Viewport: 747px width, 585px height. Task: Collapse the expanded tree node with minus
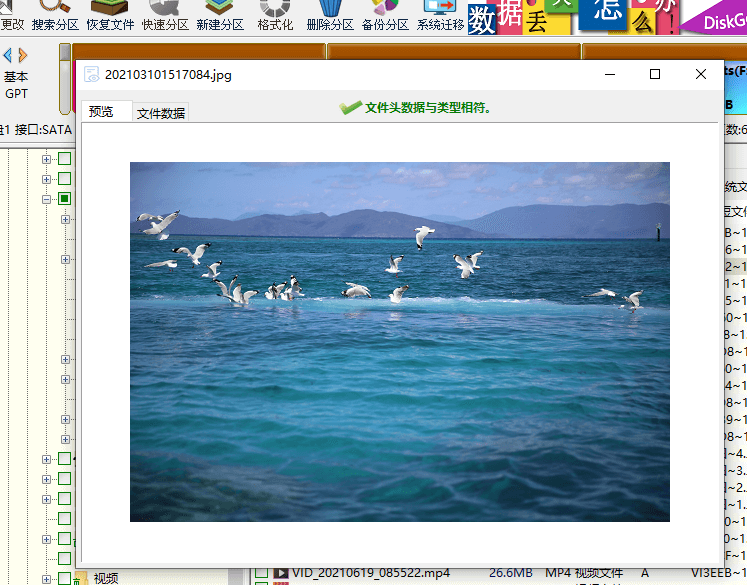46,199
